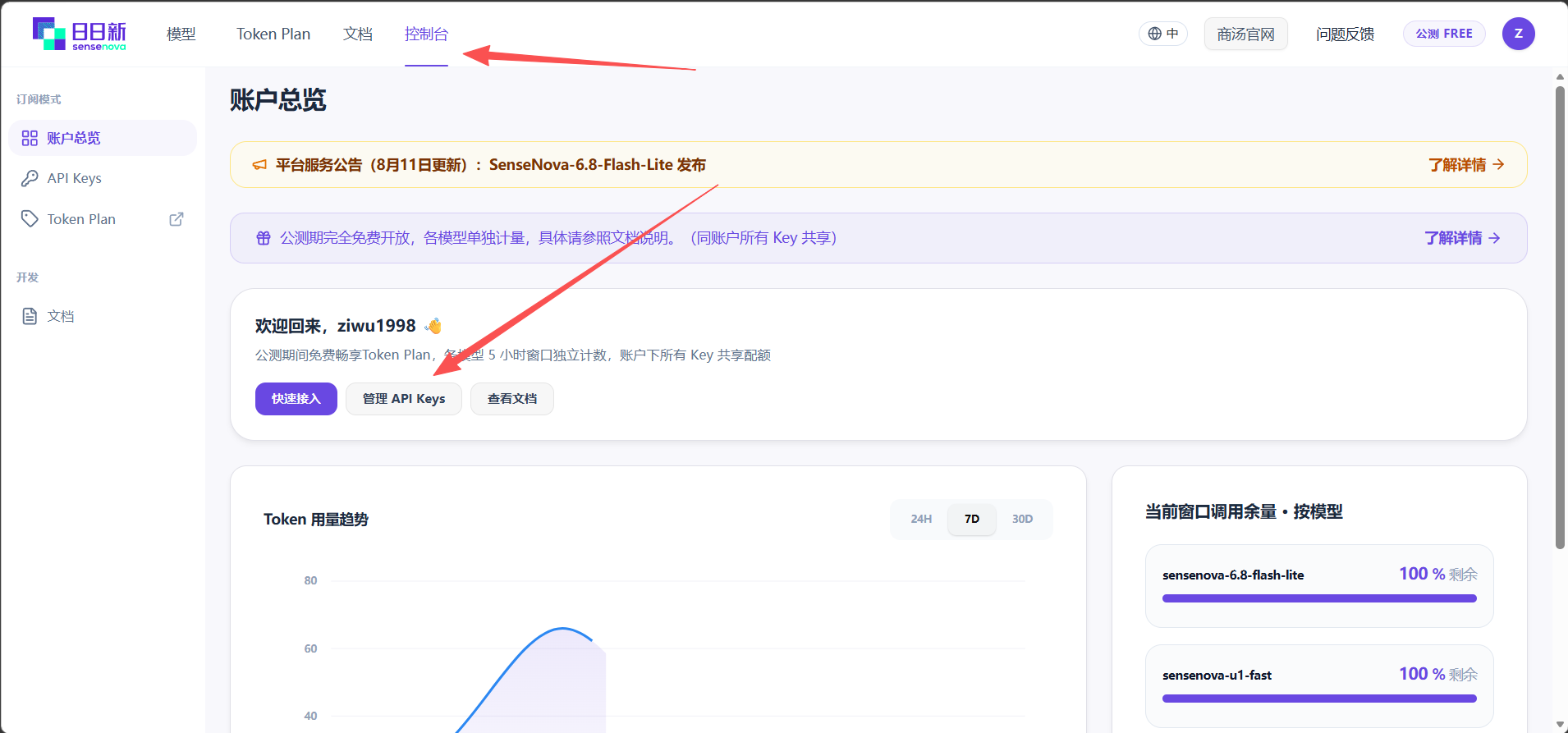Click the account overview grid icon
The width and height of the screenshot is (1568, 733).
click(30, 138)
